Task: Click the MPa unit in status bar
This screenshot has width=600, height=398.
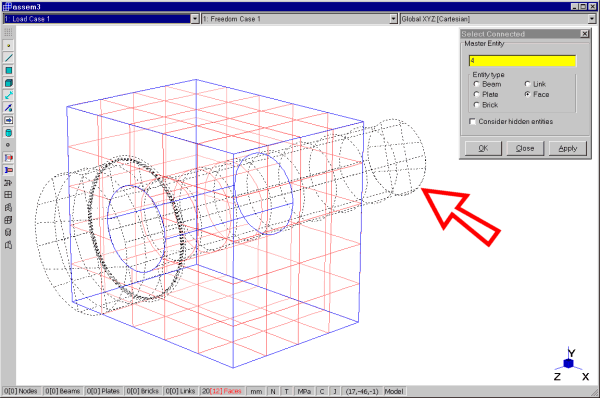Action: tap(304, 391)
